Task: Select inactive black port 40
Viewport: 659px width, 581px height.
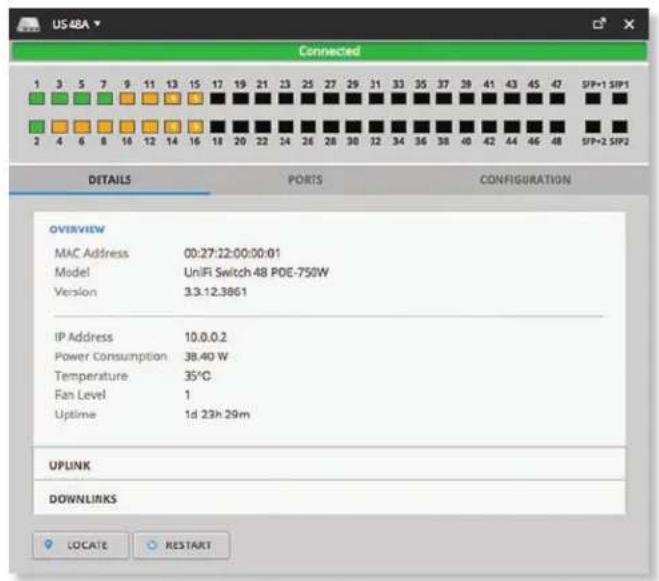Action: [467, 127]
